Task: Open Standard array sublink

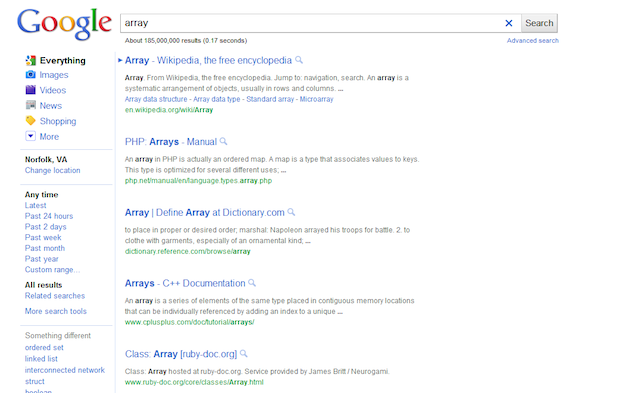Action: (270, 99)
